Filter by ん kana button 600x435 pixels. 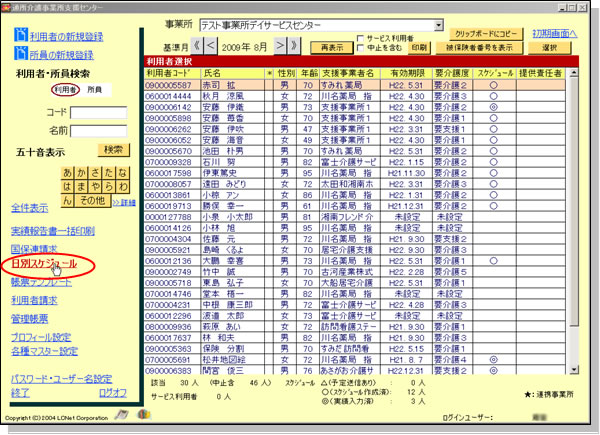(x=67, y=200)
